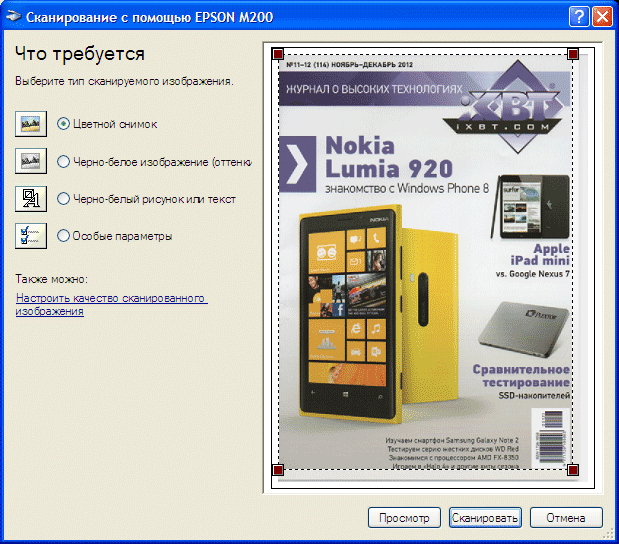Click the help question mark button
This screenshot has height=544, width=619.
tap(579, 17)
